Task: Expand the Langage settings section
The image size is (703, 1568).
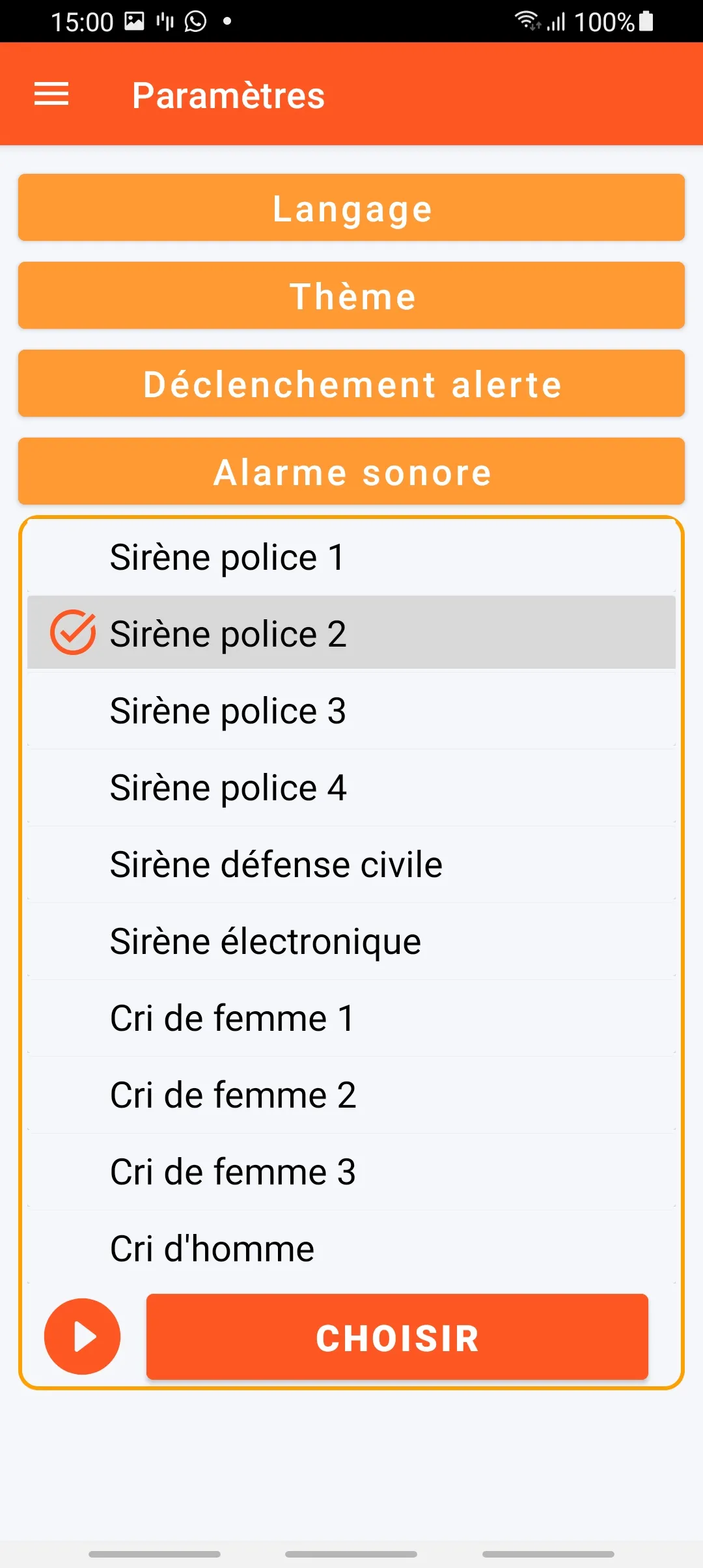Action: (x=351, y=208)
